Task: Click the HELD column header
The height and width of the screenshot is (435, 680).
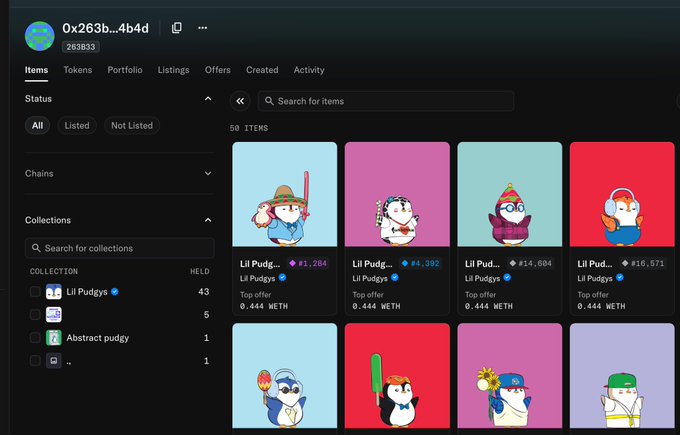Action: (x=199, y=271)
